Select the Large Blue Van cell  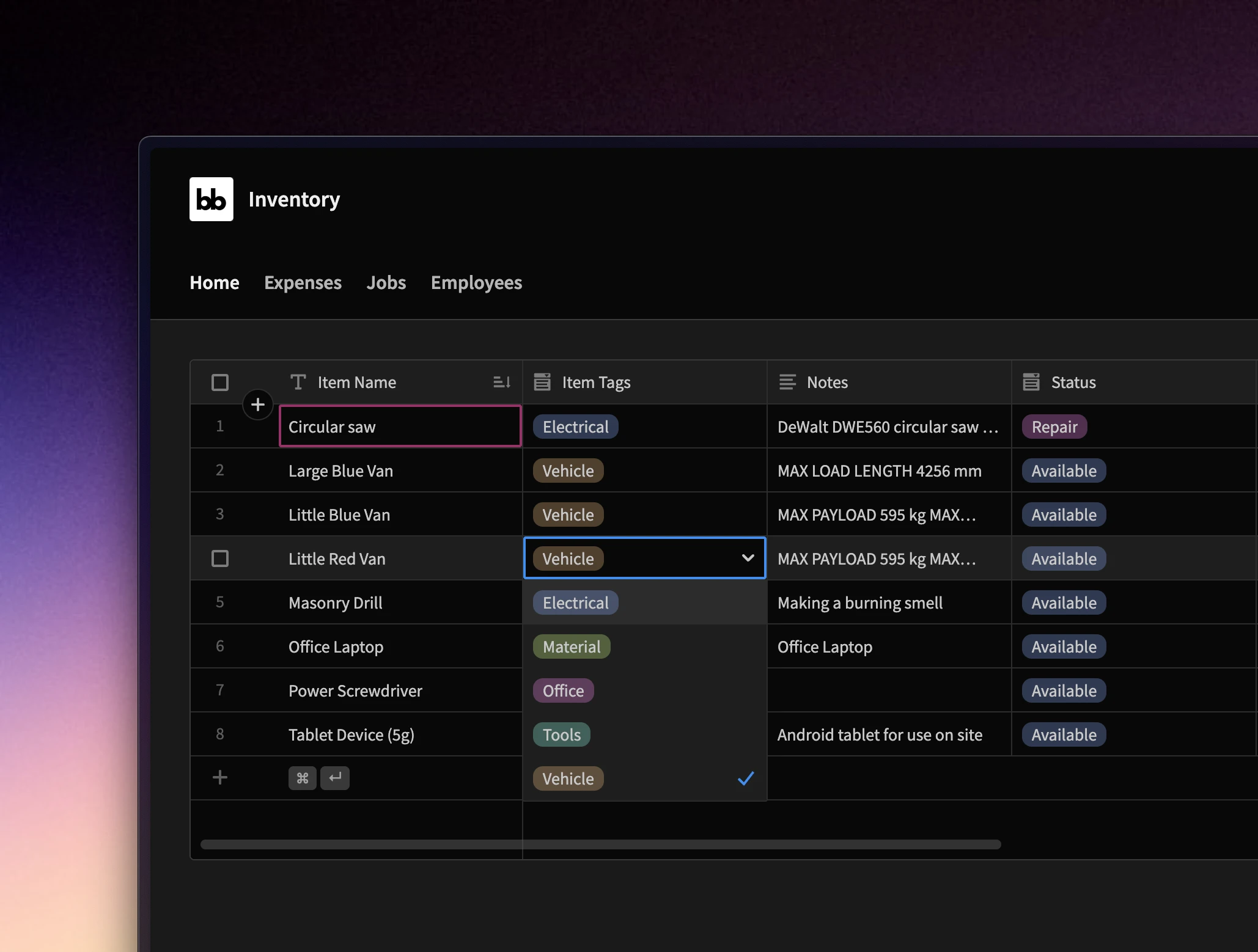(x=400, y=471)
